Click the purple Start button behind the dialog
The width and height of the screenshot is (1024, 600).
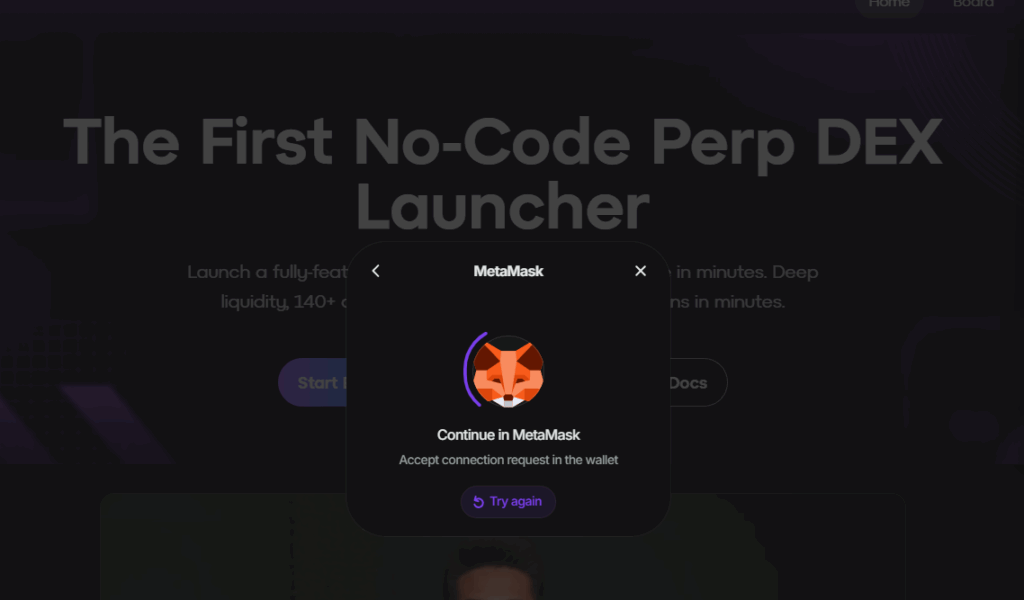(313, 383)
